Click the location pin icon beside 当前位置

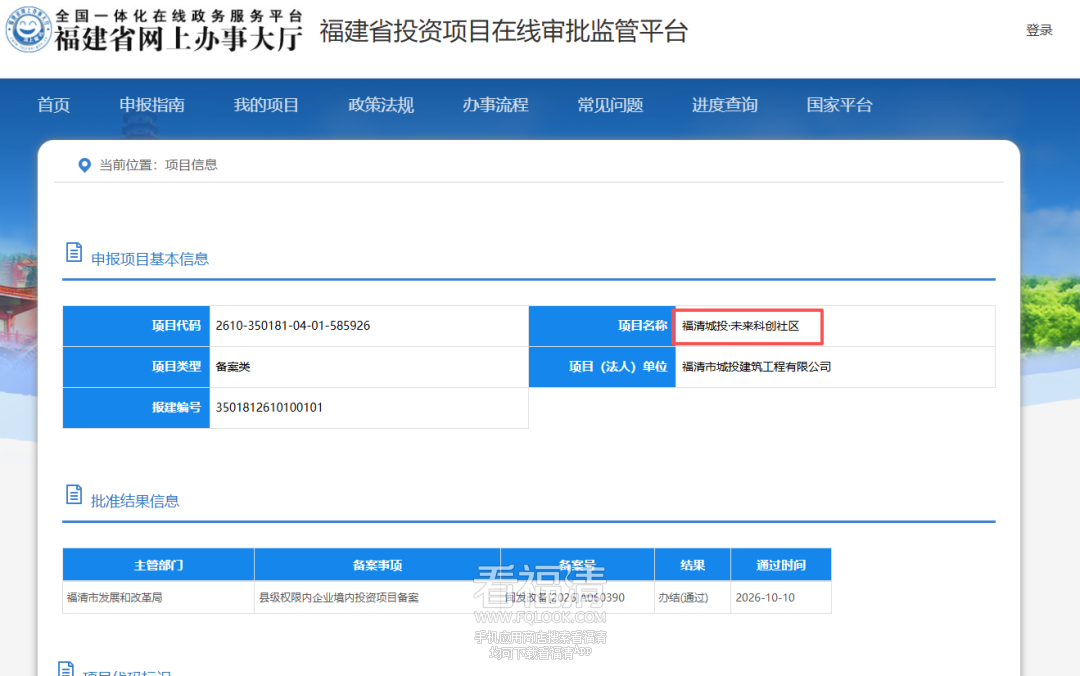[85, 165]
